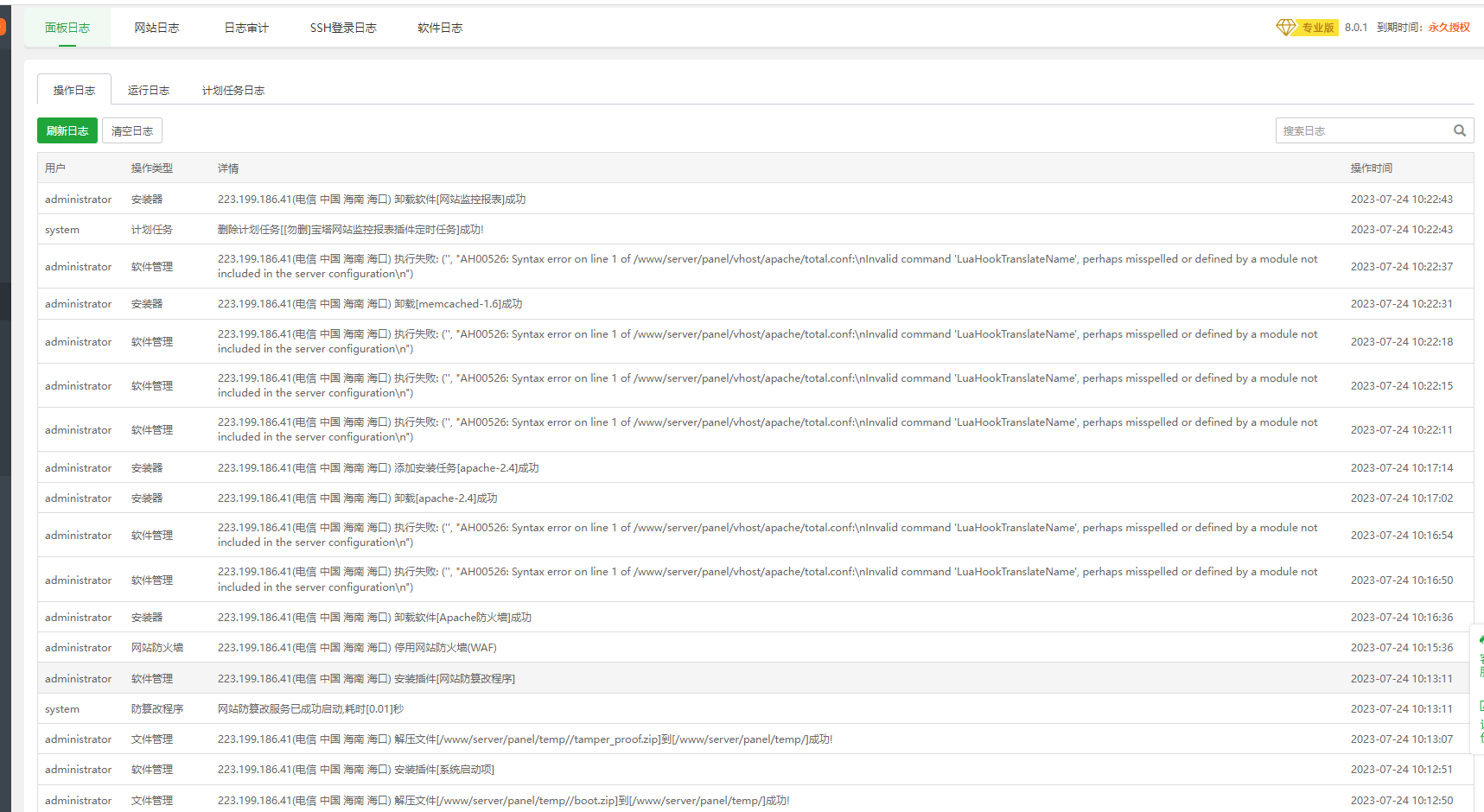Screen dimensions: 1484x812
Task: Select the row 卸载软件[Apache防火墙]成功
Action: [755, 617]
